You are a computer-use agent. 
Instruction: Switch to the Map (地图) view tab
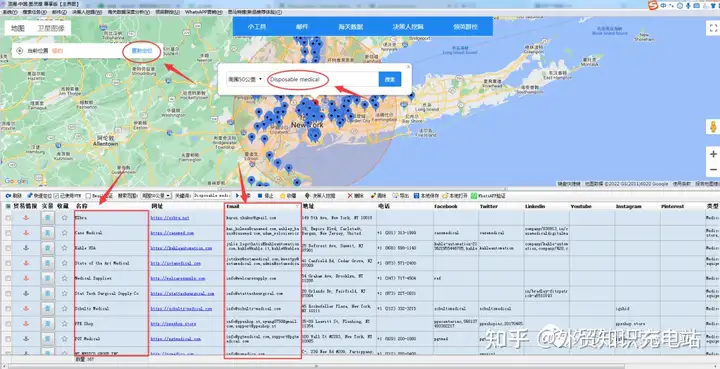(x=18, y=28)
